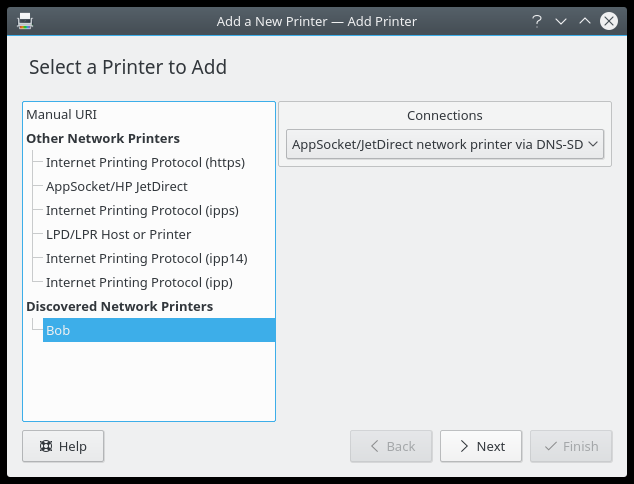The height and width of the screenshot is (484, 634).
Task: Select Manual URI entry
Action: tap(62, 115)
